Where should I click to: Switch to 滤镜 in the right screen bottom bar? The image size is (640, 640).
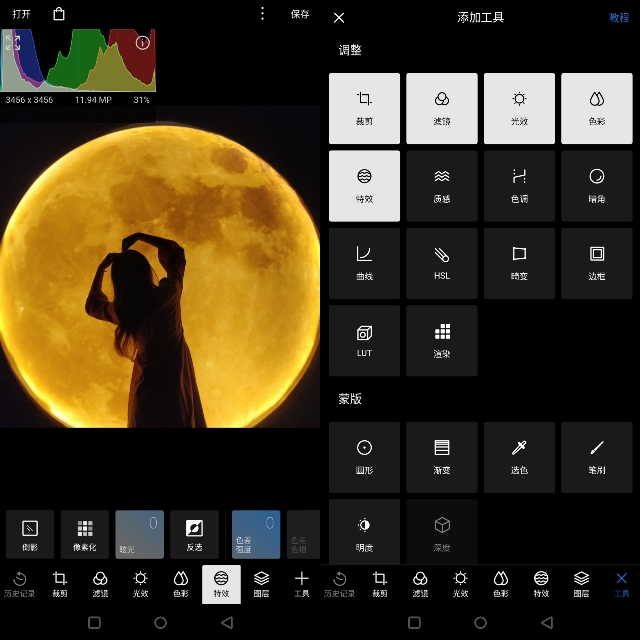point(420,584)
